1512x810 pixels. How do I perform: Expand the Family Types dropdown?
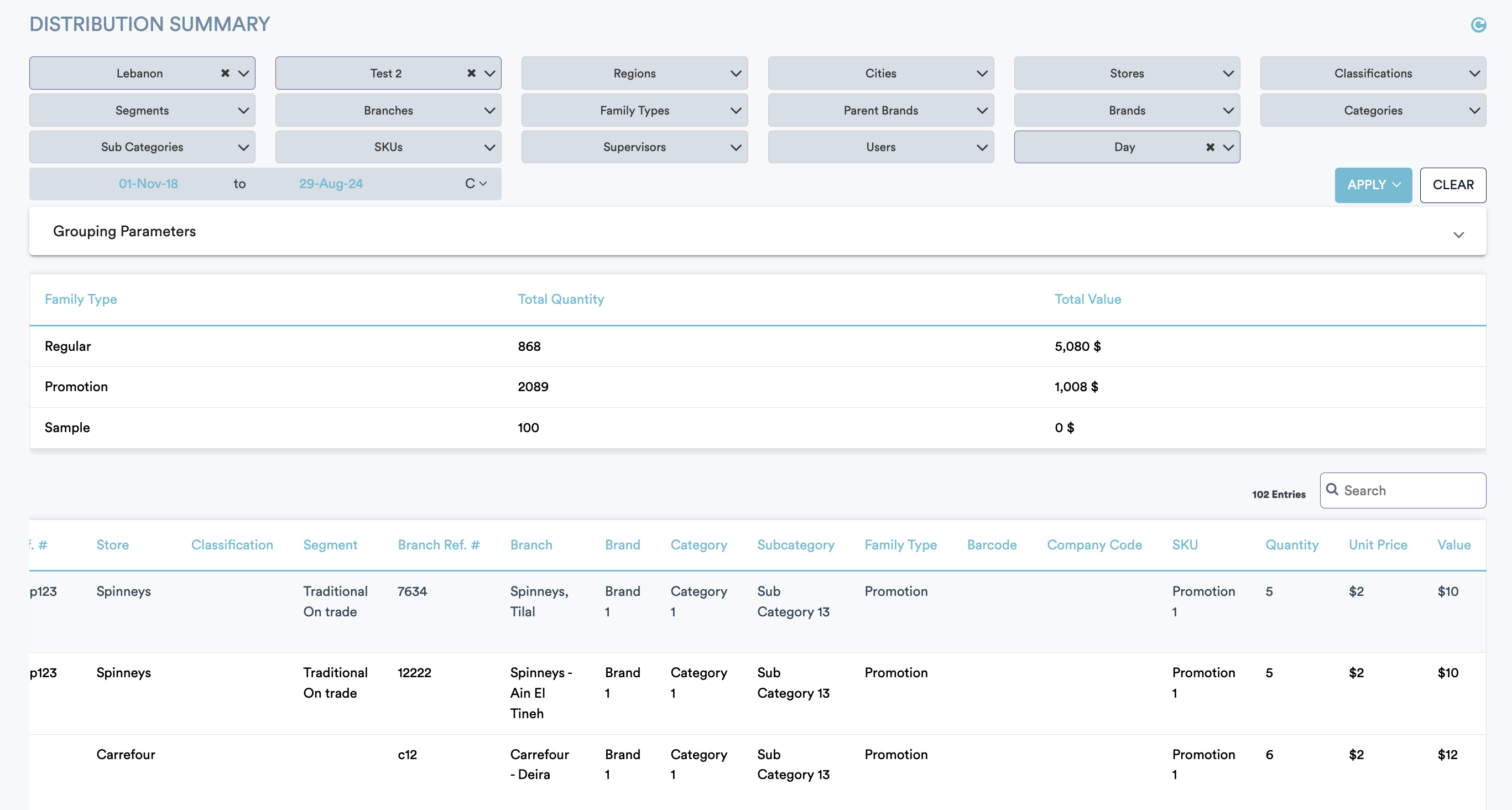[634, 111]
